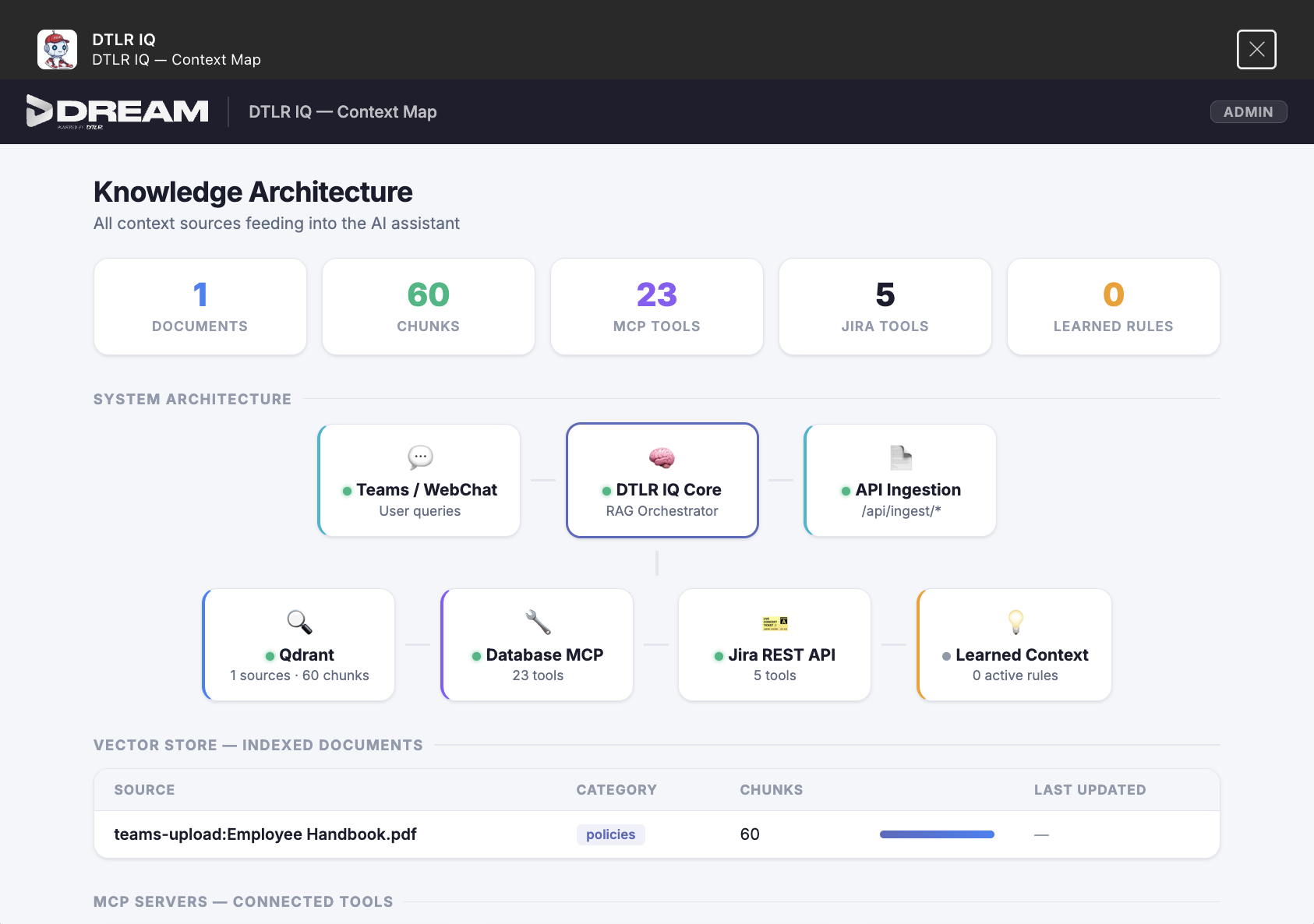Image resolution: width=1314 pixels, height=924 pixels.
Task: Click the 'RAG Orchestrator' subtitle
Action: [x=662, y=511]
